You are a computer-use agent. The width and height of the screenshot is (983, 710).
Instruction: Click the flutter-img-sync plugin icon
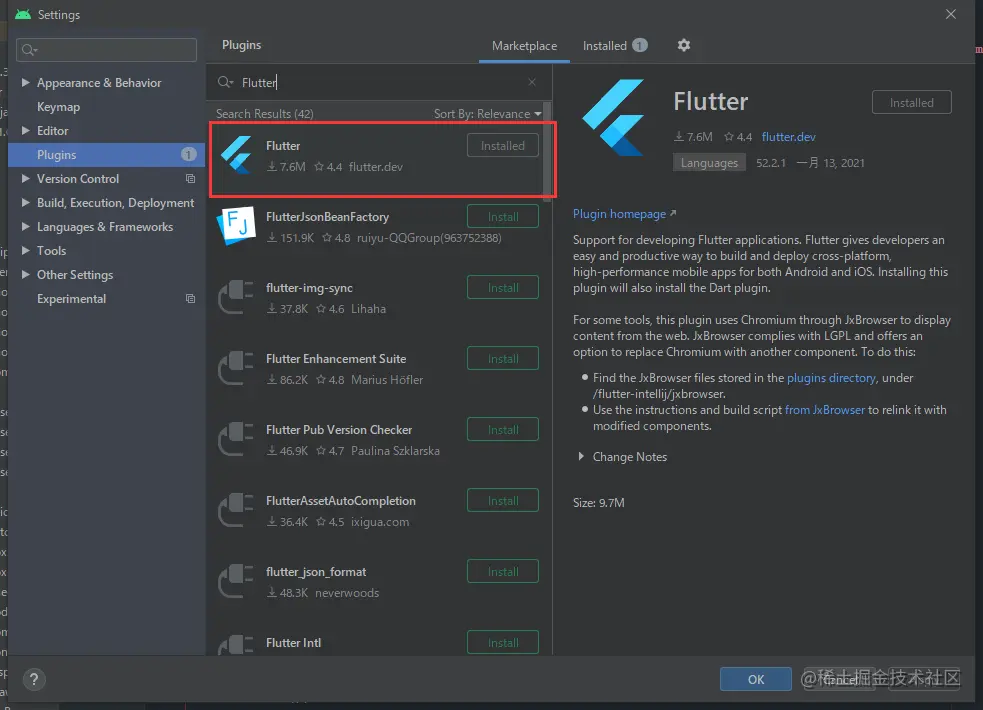236,297
